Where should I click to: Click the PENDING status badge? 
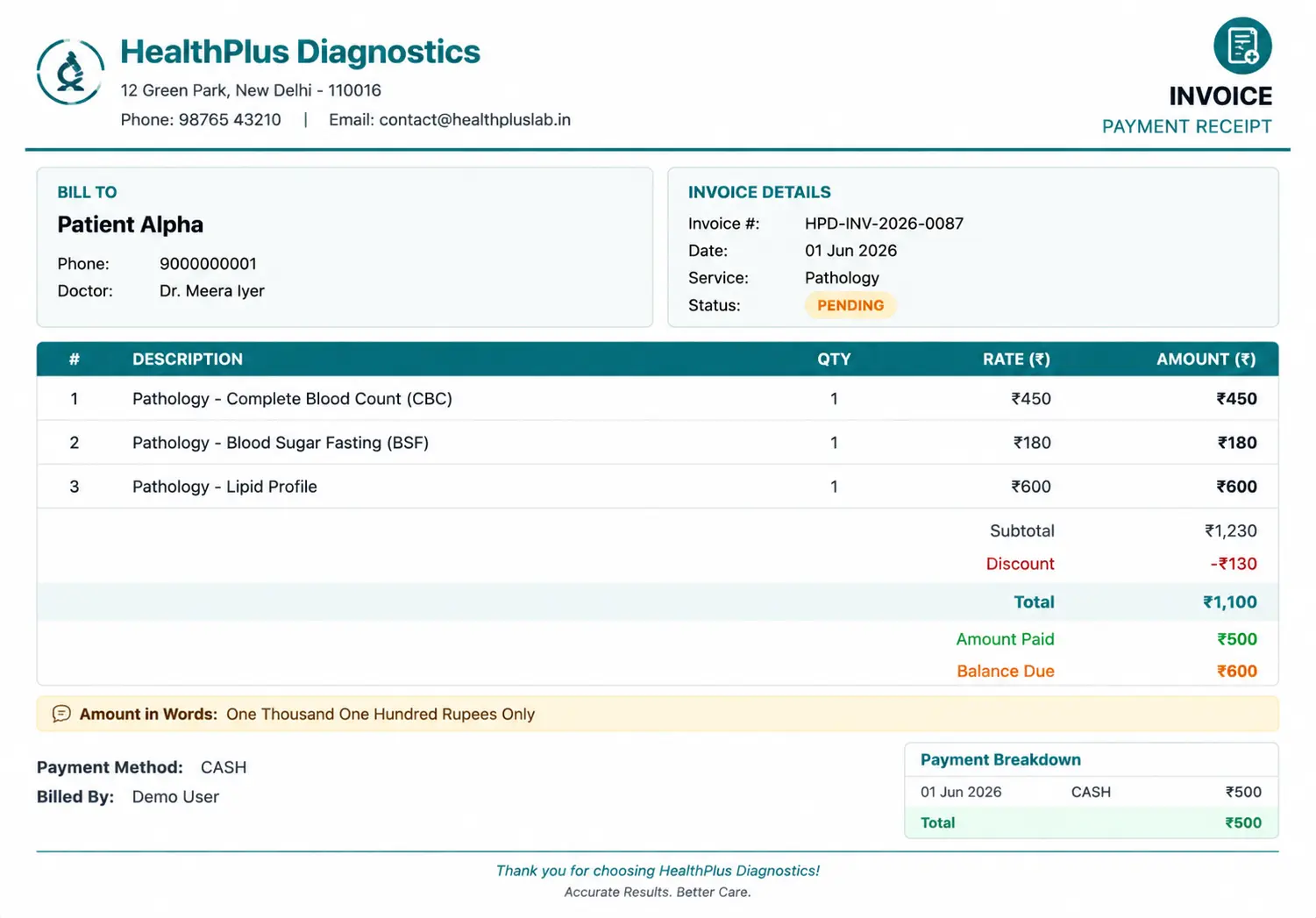850,305
